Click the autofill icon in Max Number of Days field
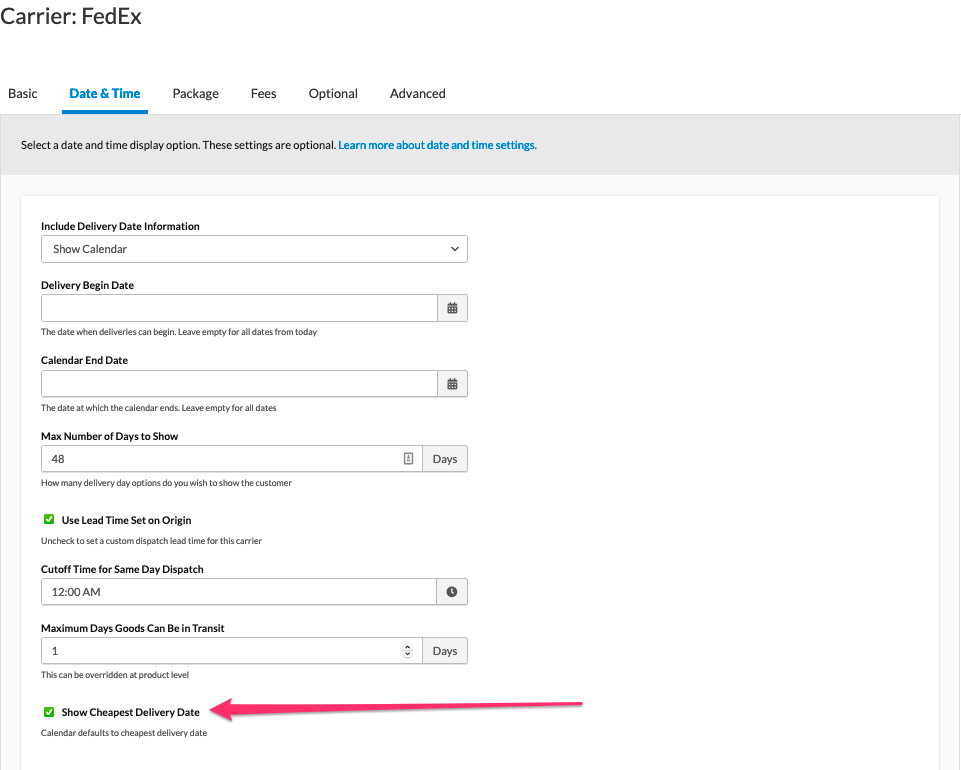 coord(408,459)
